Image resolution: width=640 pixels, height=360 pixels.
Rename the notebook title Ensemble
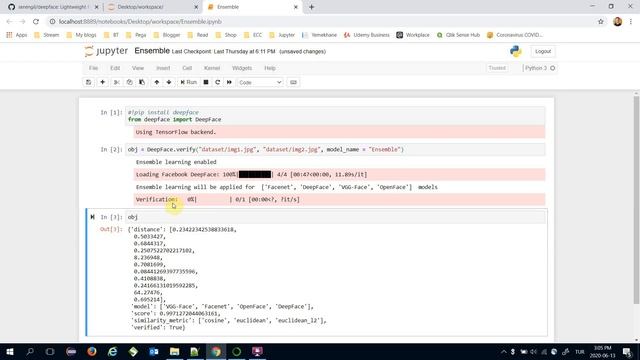[152, 51]
